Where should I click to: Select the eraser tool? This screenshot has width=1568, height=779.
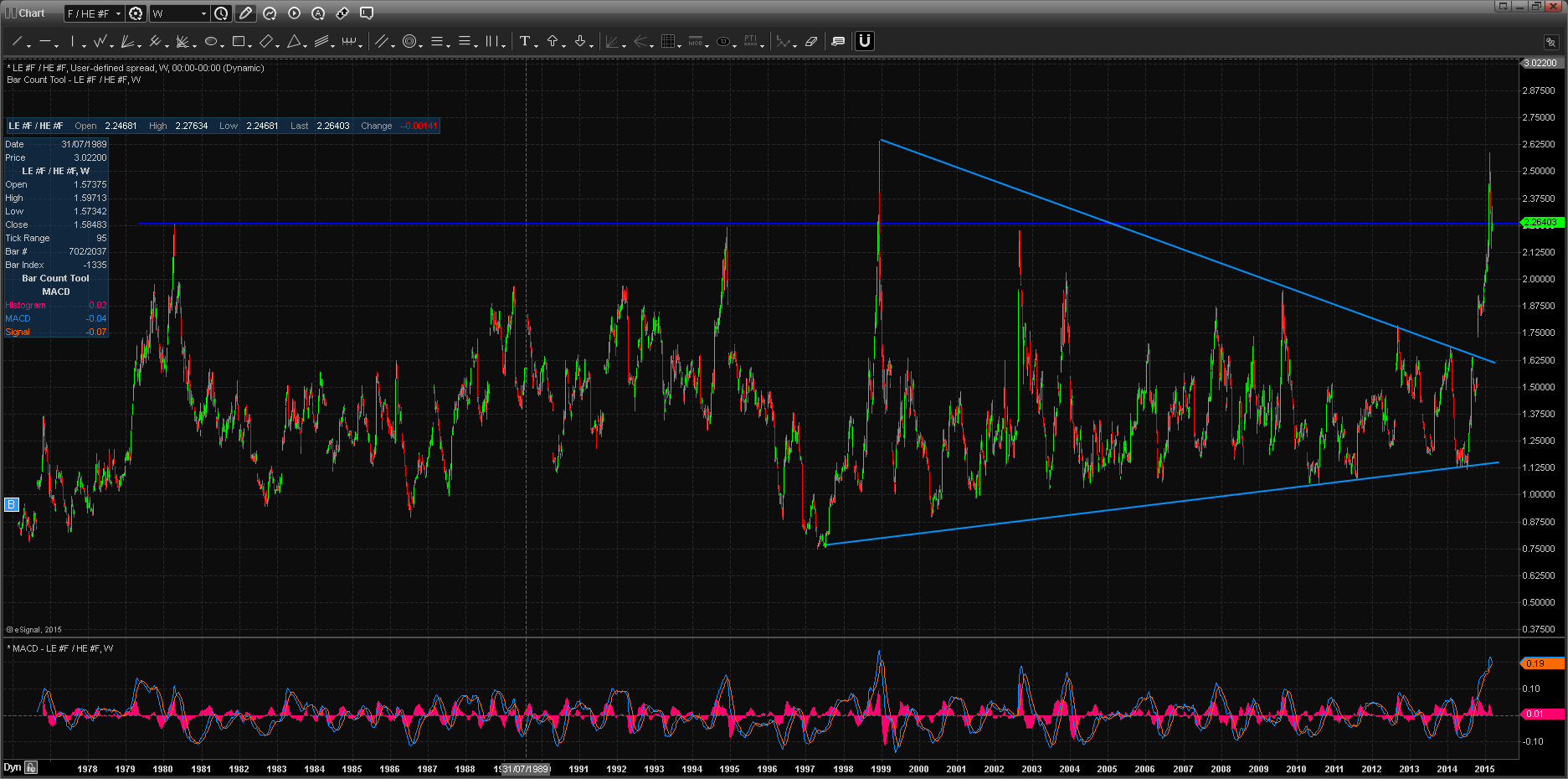[810, 41]
